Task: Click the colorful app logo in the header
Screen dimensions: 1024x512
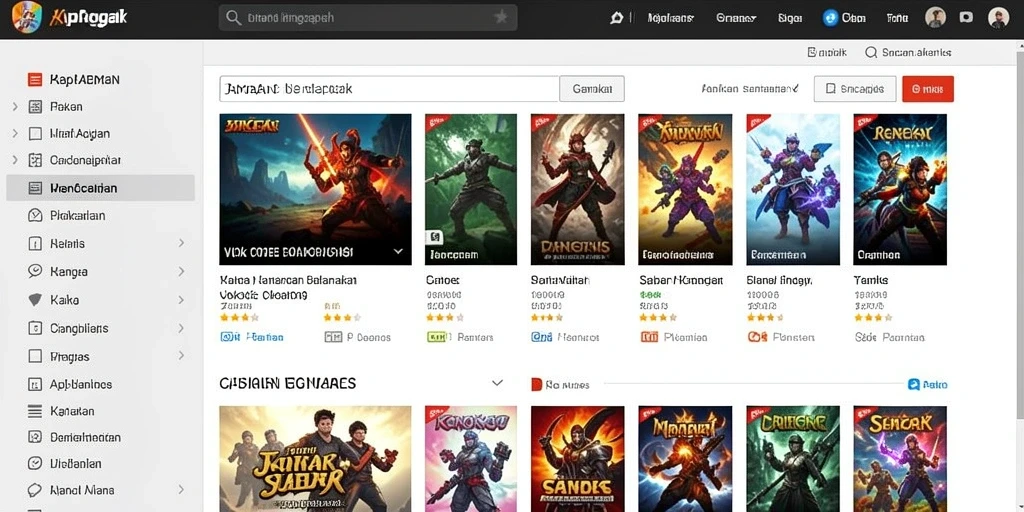Action: 27,18
